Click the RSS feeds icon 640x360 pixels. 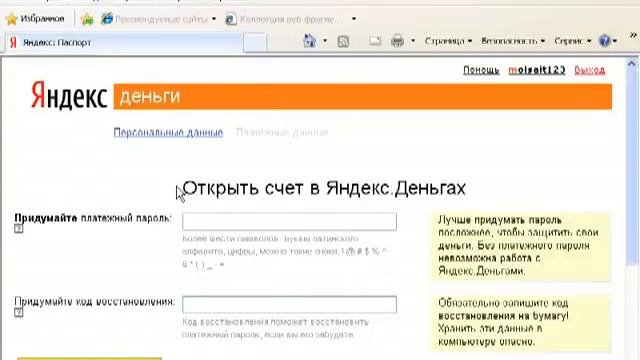coord(343,41)
